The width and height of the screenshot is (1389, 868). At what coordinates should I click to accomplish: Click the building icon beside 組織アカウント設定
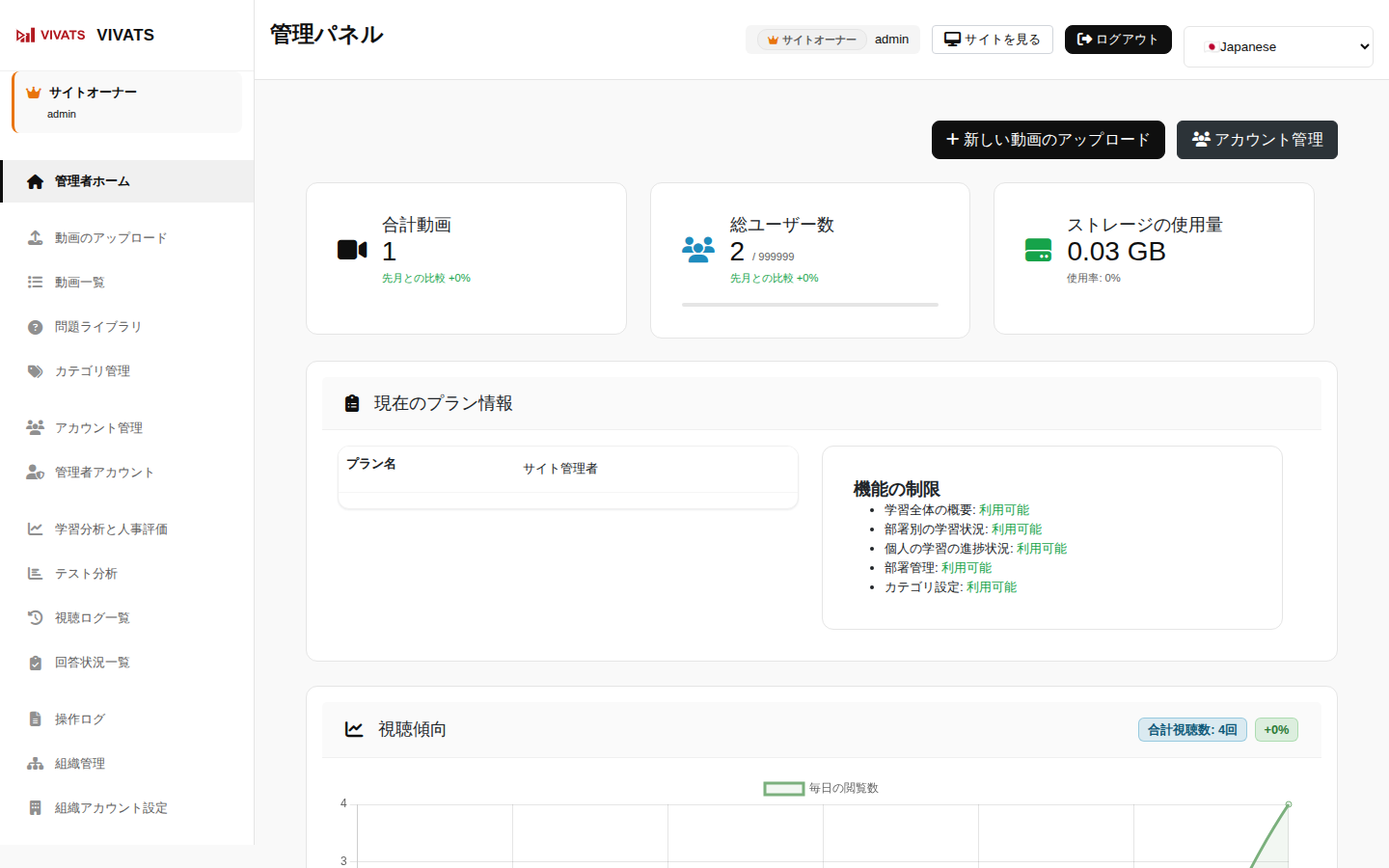pyautogui.click(x=35, y=808)
